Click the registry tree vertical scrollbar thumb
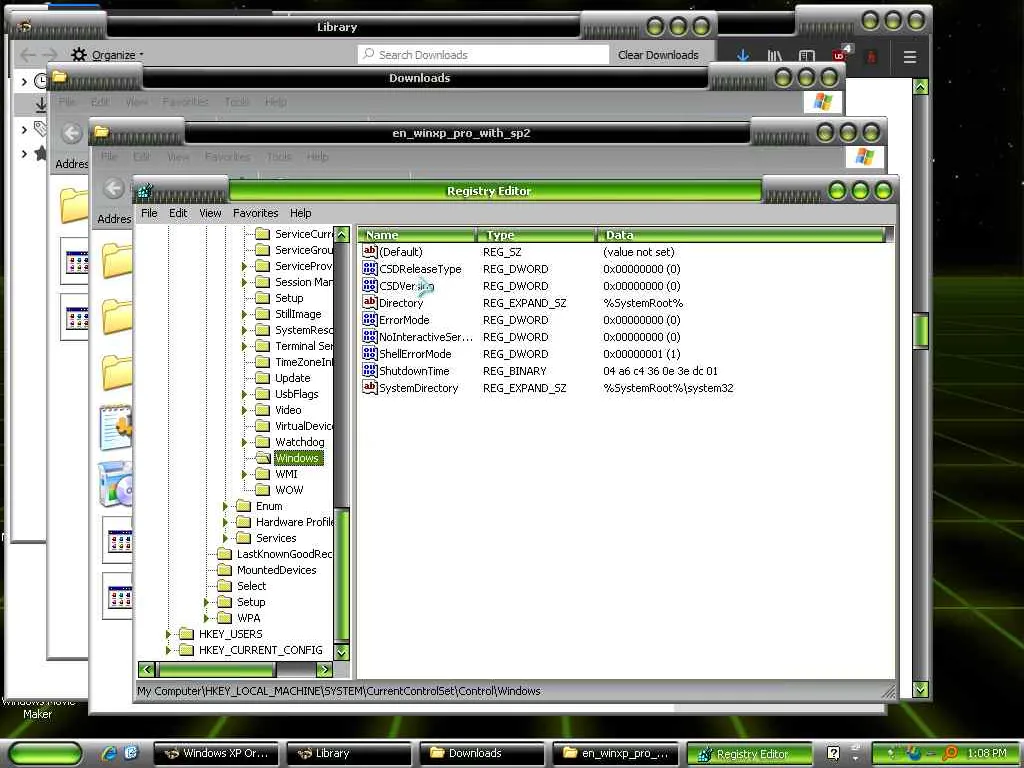Viewport: 1024px width, 768px height. [x=342, y=574]
